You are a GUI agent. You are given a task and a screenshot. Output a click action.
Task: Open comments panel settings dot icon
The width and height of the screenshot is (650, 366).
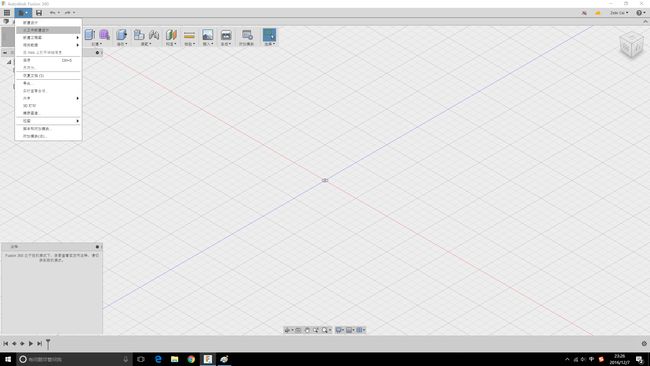click(x=97, y=247)
